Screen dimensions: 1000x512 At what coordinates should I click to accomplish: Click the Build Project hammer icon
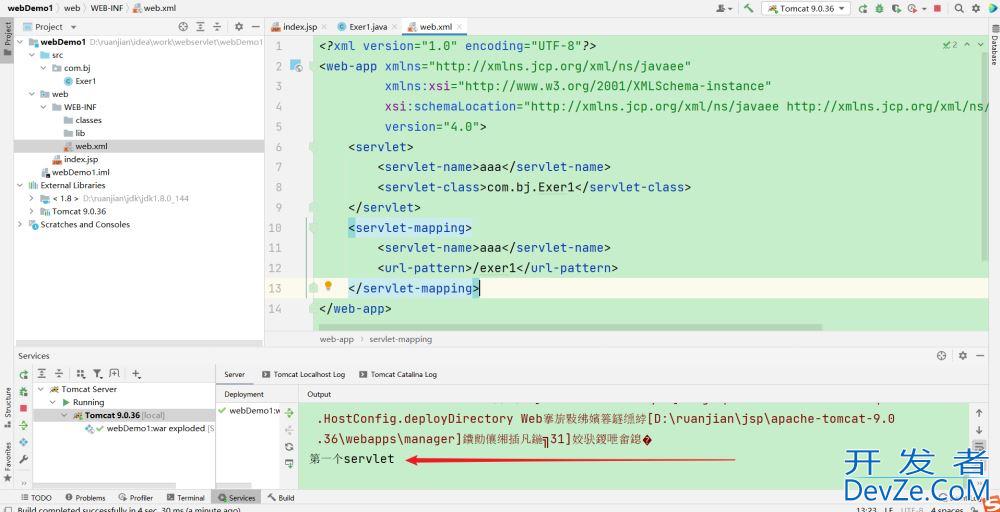point(749,8)
